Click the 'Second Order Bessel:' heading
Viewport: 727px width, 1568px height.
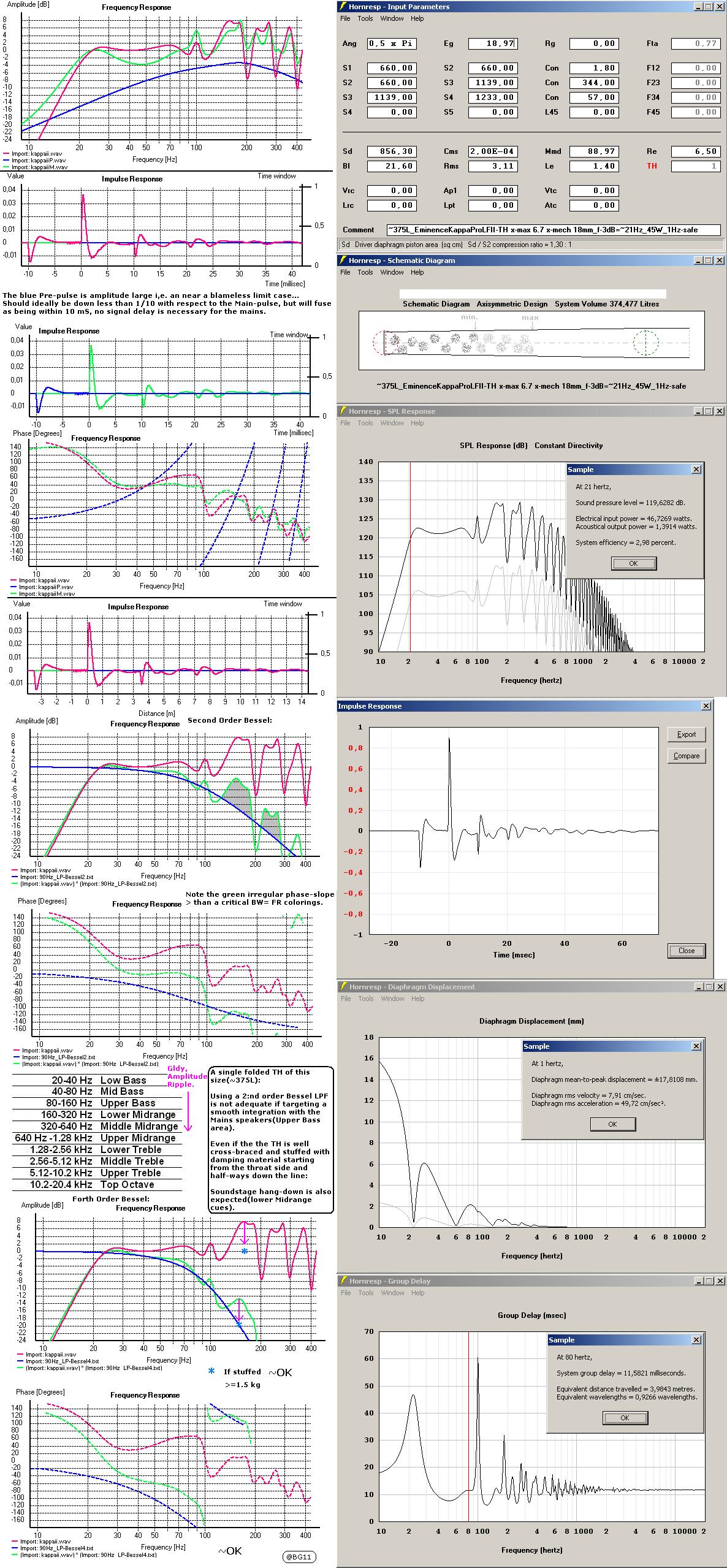[x=230, y=720]
